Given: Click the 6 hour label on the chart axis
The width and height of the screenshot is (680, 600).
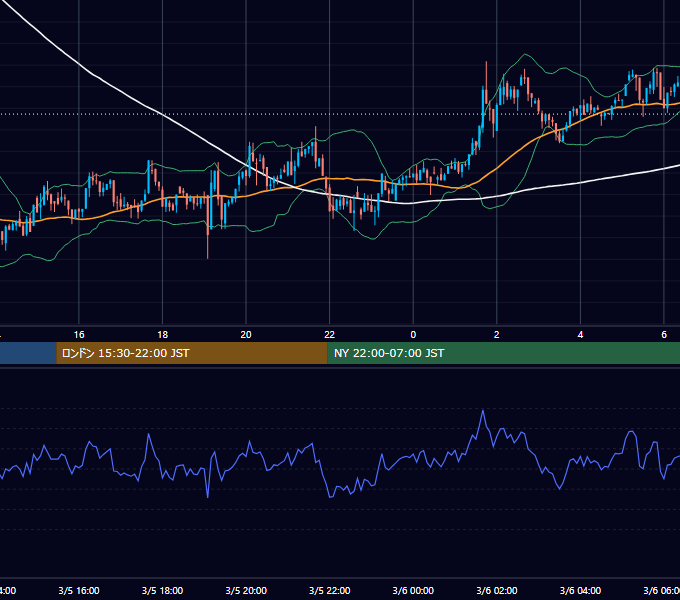Looking at the screenshot, I should (664, 335).
